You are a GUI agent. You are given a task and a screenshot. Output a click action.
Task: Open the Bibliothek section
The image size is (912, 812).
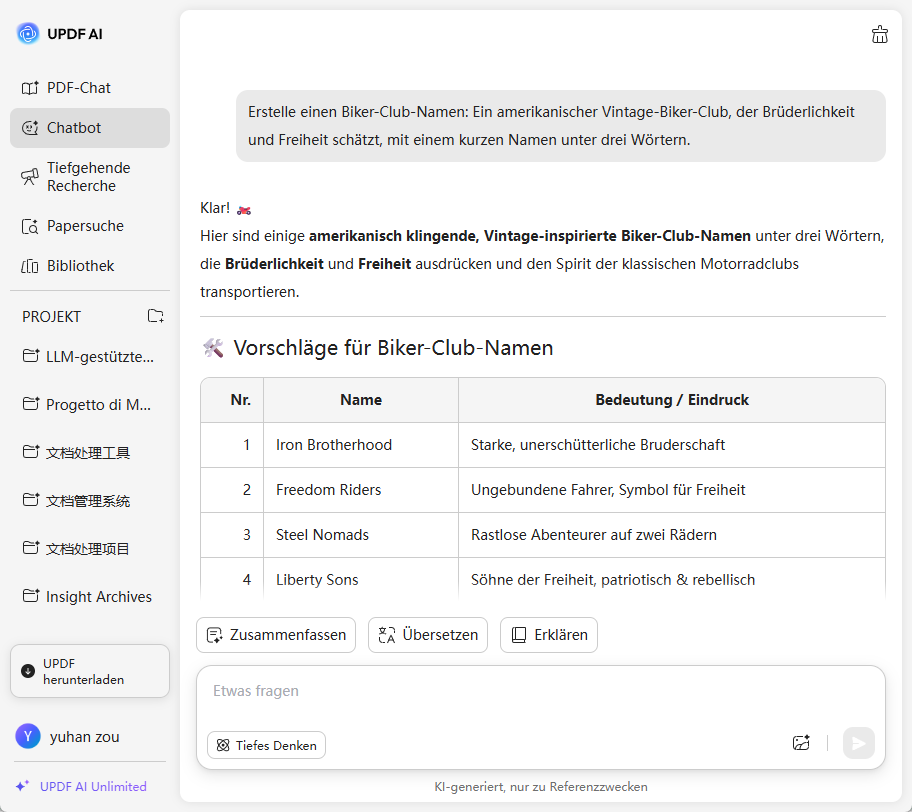point(80,266)
